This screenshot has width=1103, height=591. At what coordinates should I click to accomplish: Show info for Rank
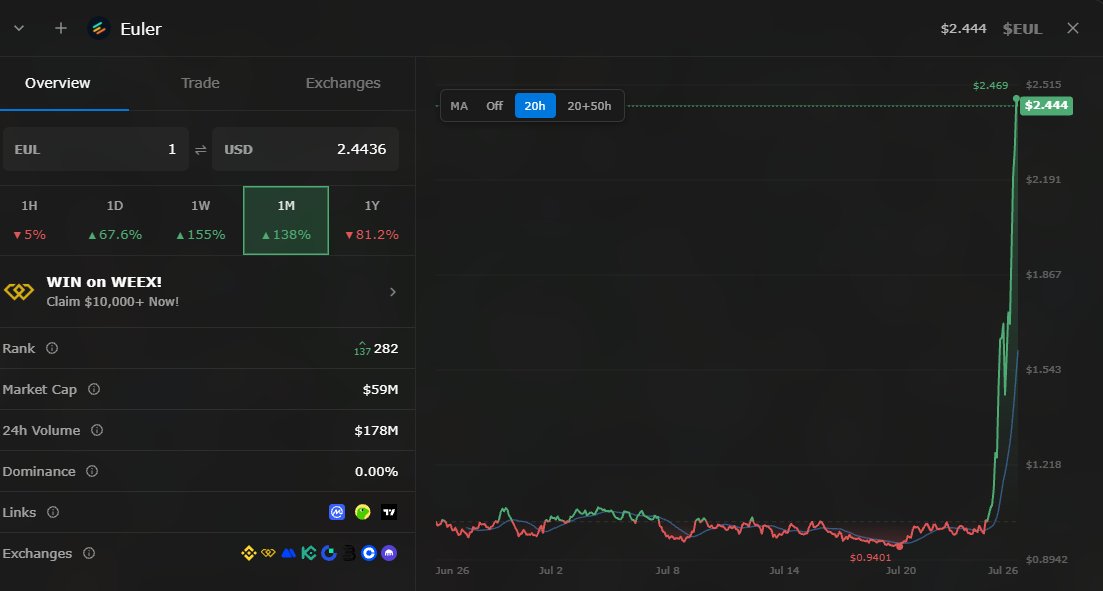pos(52,348)
